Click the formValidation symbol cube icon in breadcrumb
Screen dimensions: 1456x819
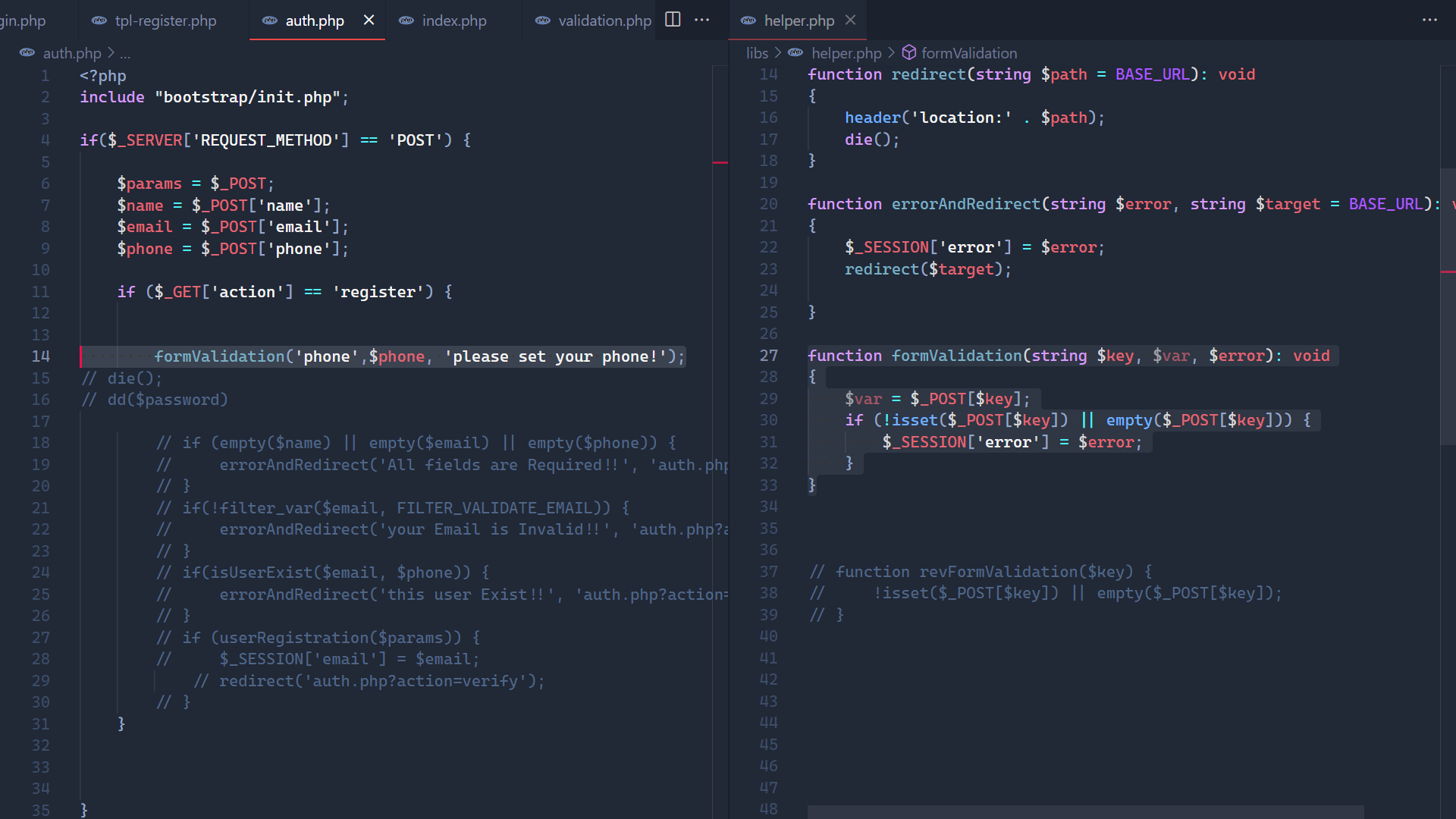908,52
